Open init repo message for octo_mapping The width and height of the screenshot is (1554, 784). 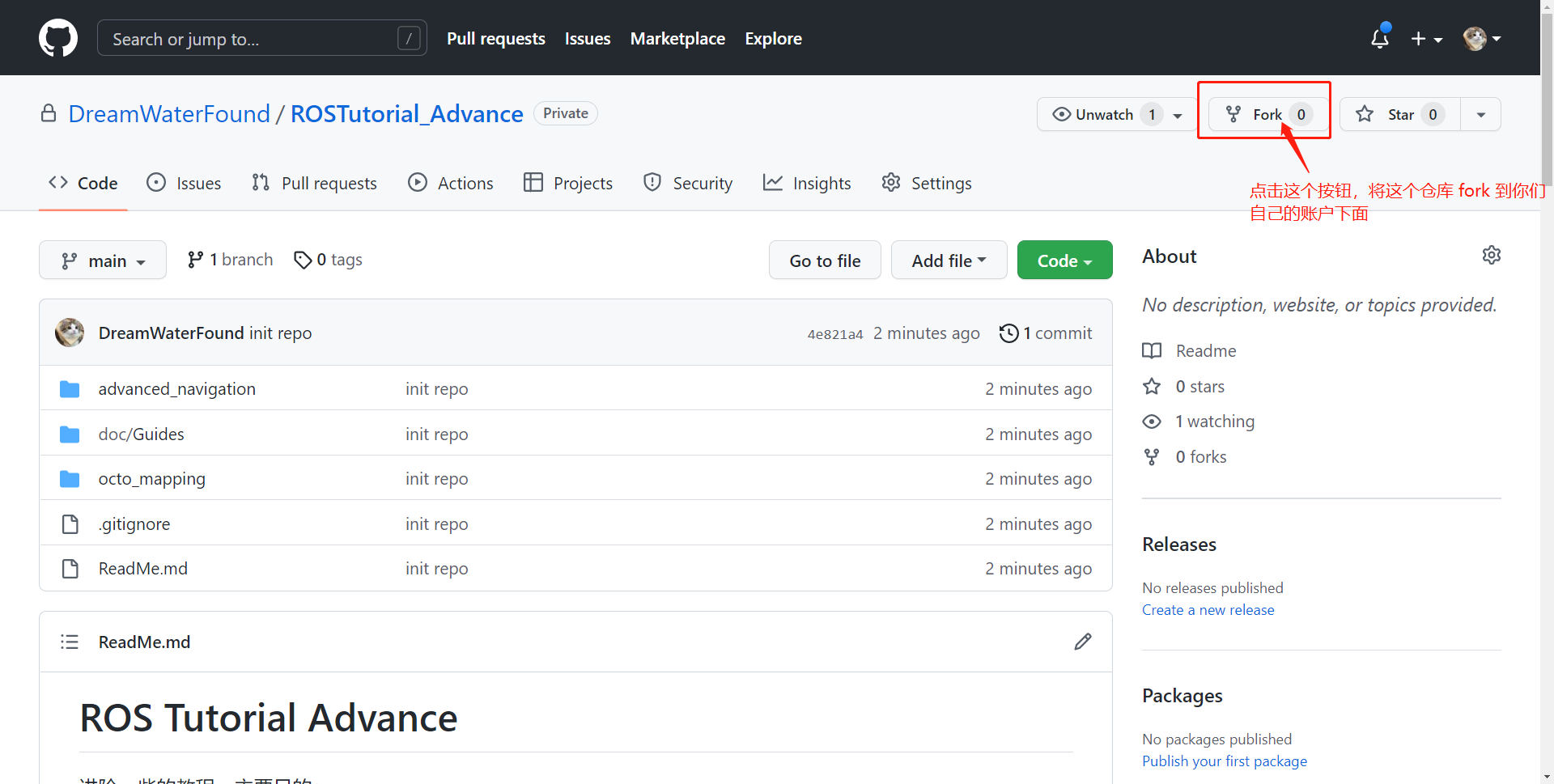point(437,479)
